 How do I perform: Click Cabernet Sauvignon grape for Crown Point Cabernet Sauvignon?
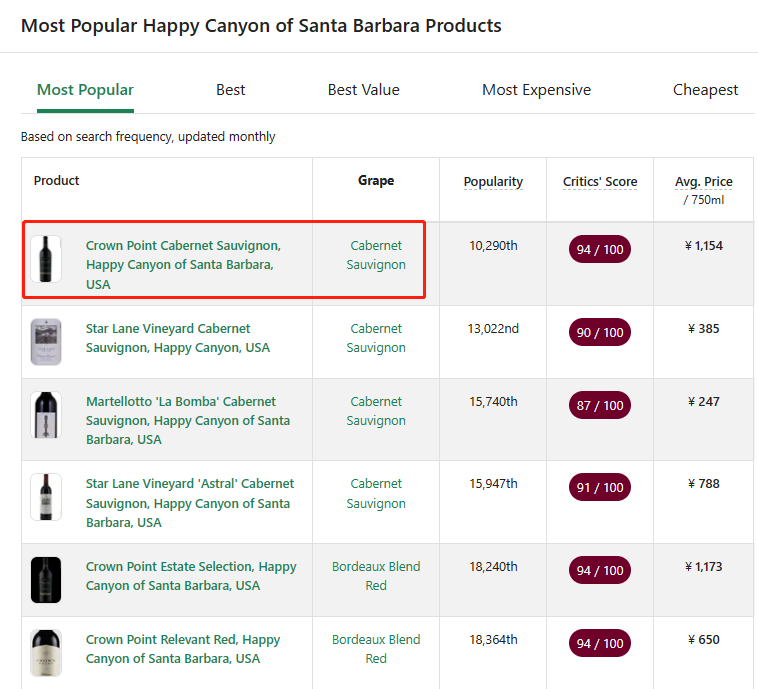click(376, 255)
